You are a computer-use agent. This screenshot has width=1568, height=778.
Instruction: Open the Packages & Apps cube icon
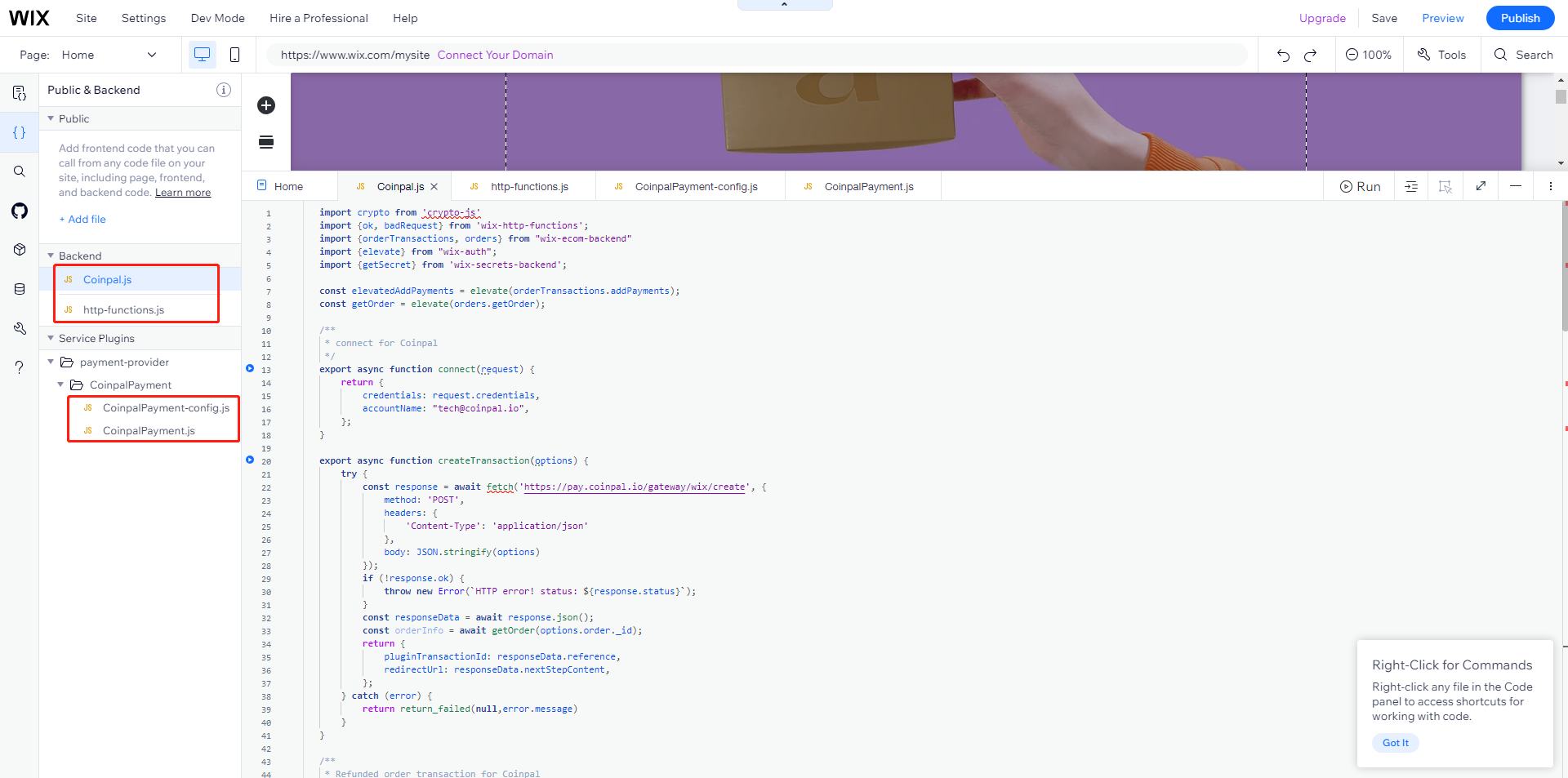pyautogui.click(x=20, y=250)
